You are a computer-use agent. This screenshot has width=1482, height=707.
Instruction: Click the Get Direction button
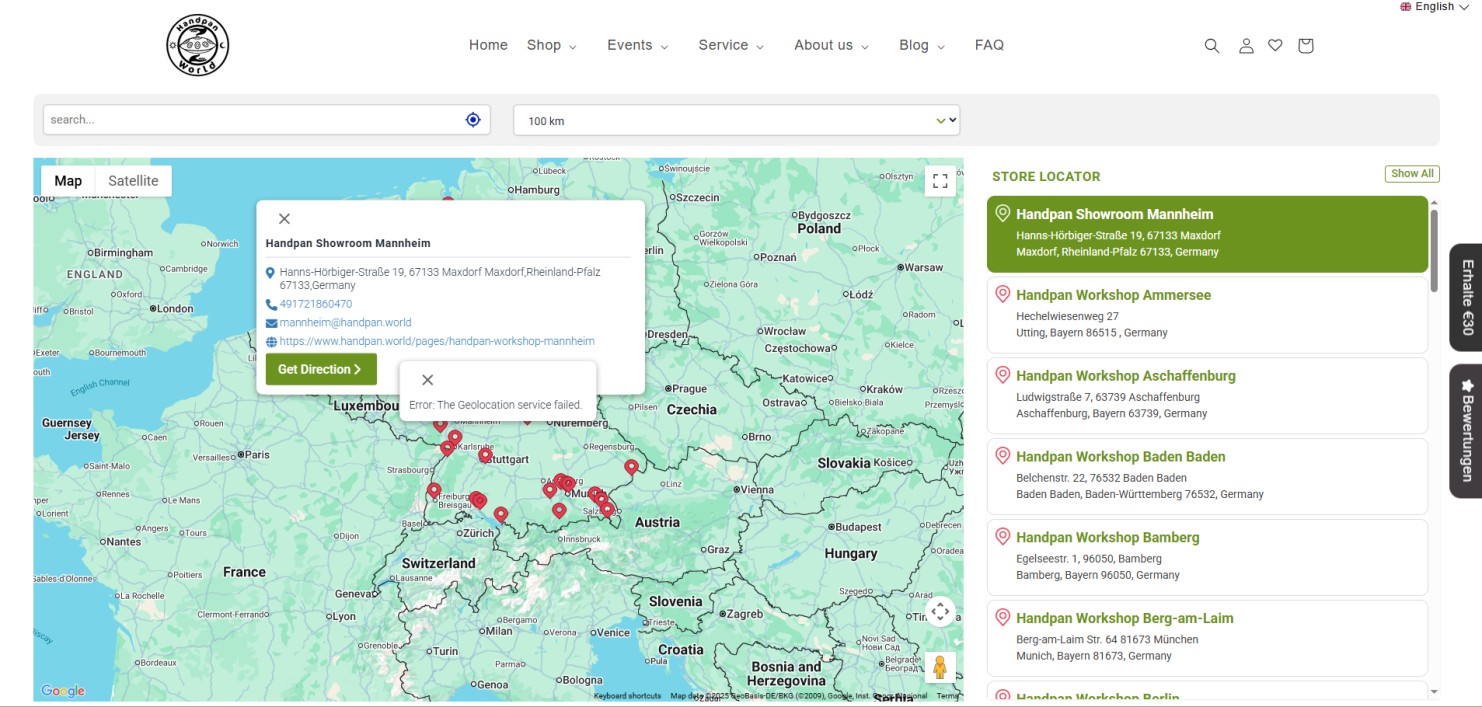[320, 369]
